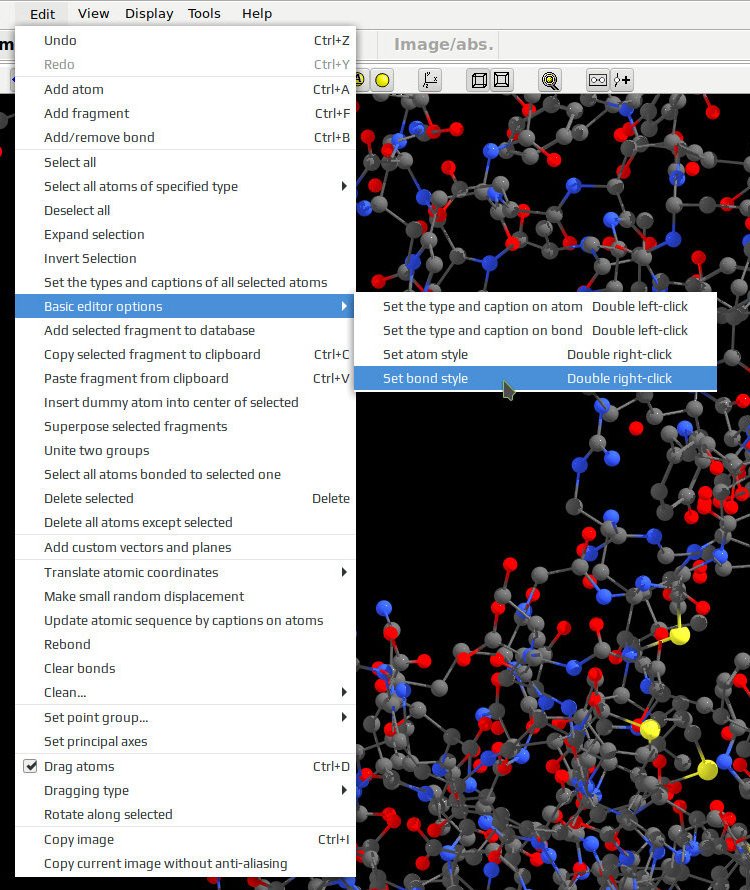This screenshot has height=890, width=750.
Task: Choose Add custom vectors and planes
Action: click(185, 547)
